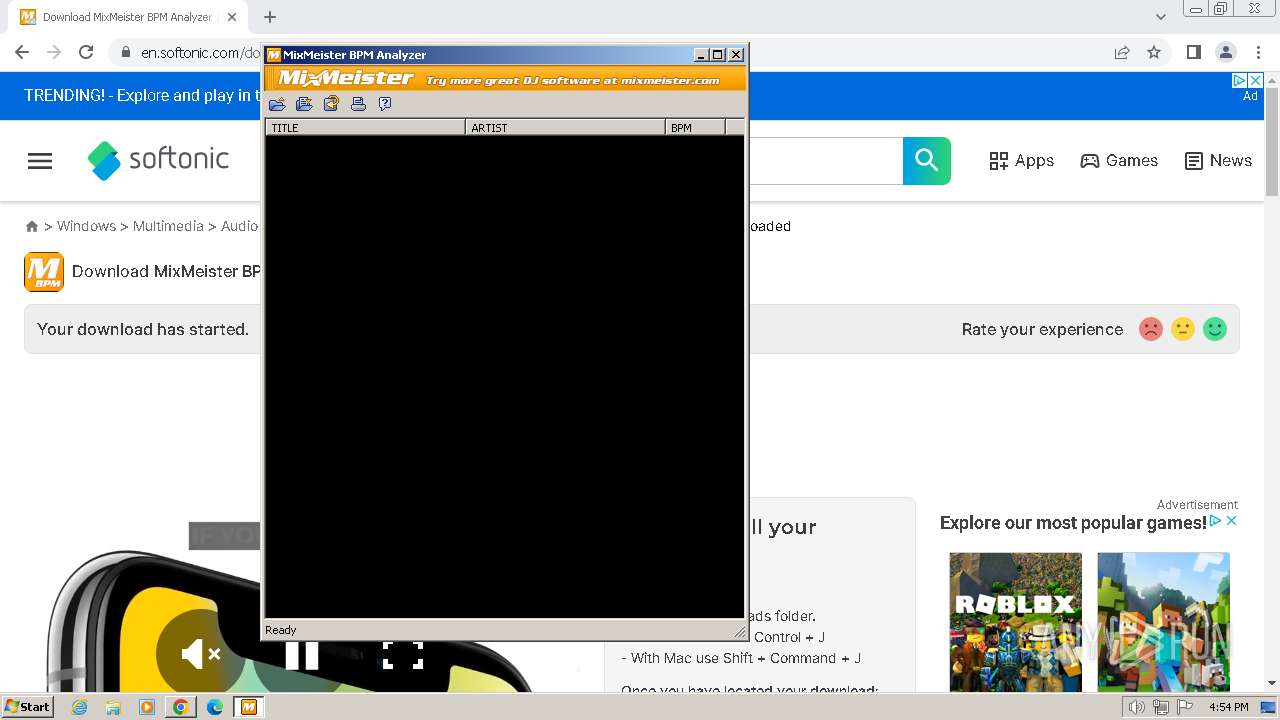Viewport: 1280px width, 720px height.
Task: Open Chrome profile avatar
Action: pyautogui.click(x=1225, y=52)
